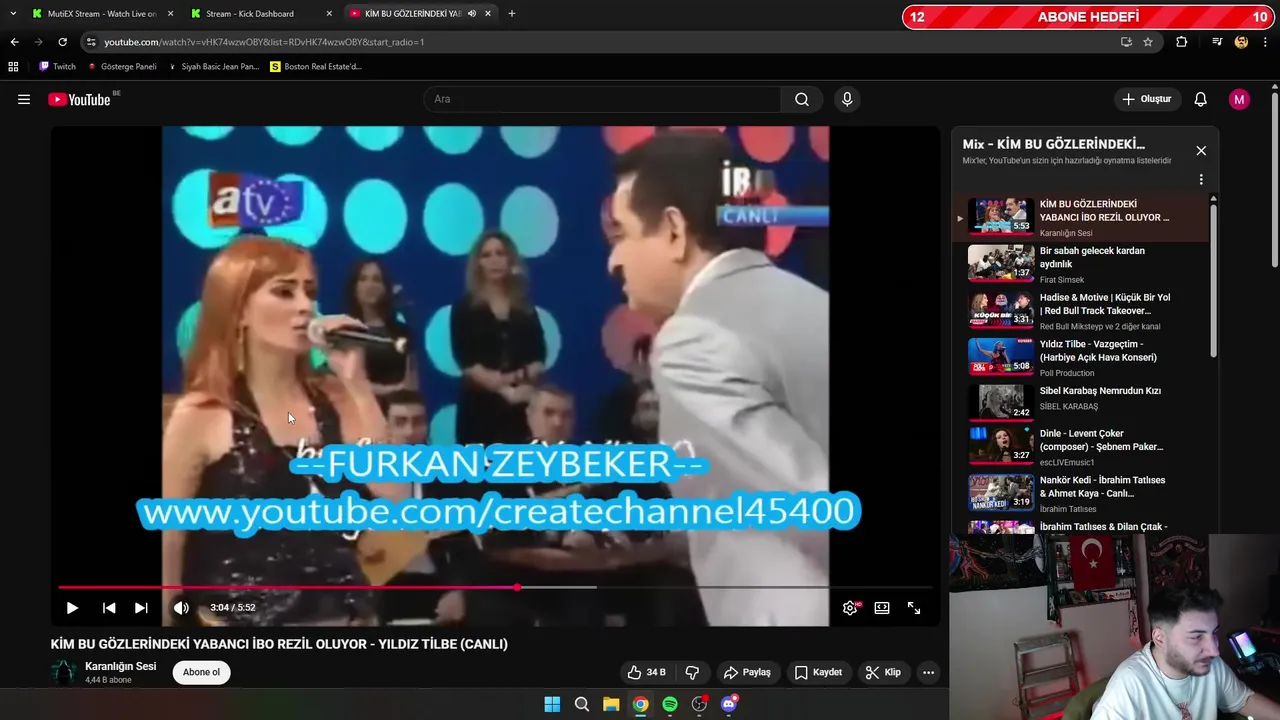Click the Oluştur create button

coord(1147,99)
